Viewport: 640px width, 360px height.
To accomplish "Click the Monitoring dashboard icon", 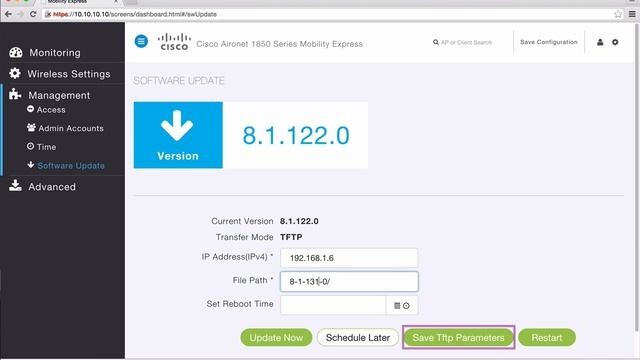I will [16, 52].
